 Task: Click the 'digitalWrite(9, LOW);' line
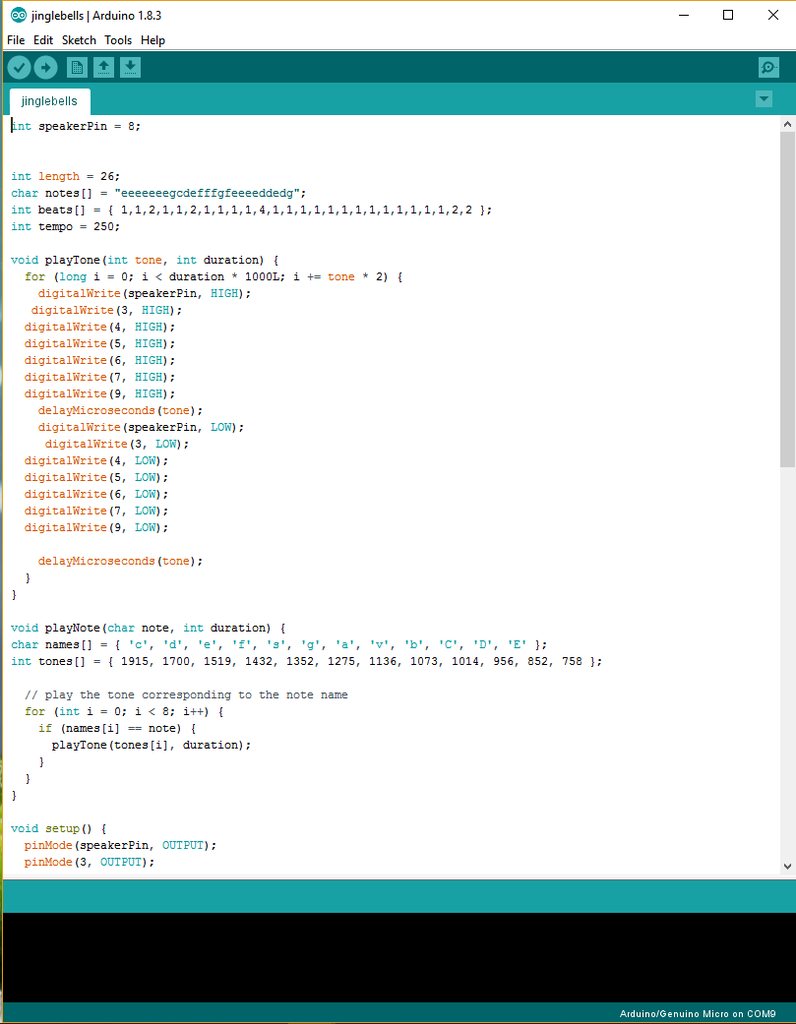click(97, 528)
